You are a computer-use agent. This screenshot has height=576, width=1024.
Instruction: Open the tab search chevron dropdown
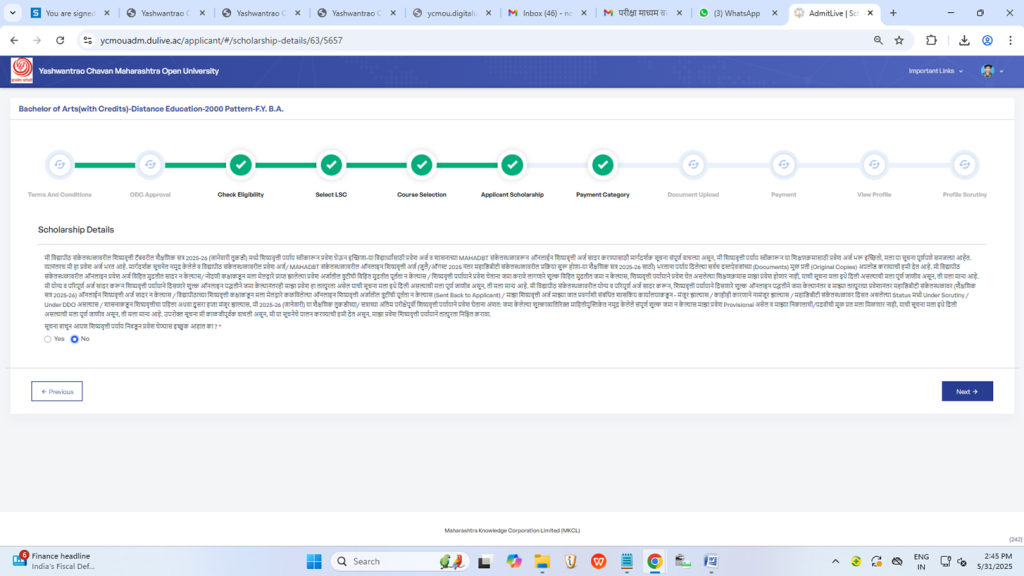[x=11, y=13]
